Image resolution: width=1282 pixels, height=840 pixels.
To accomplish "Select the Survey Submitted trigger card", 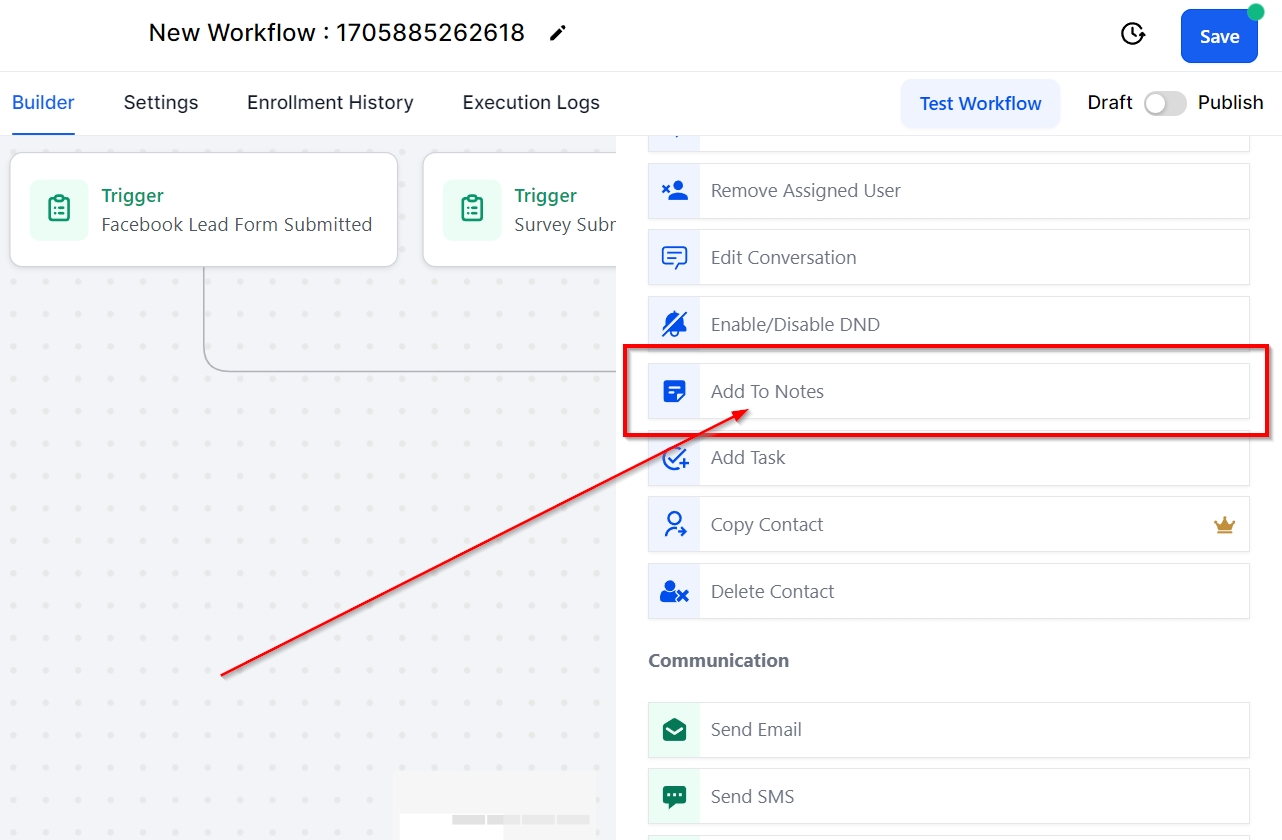I will click(520, 210).
